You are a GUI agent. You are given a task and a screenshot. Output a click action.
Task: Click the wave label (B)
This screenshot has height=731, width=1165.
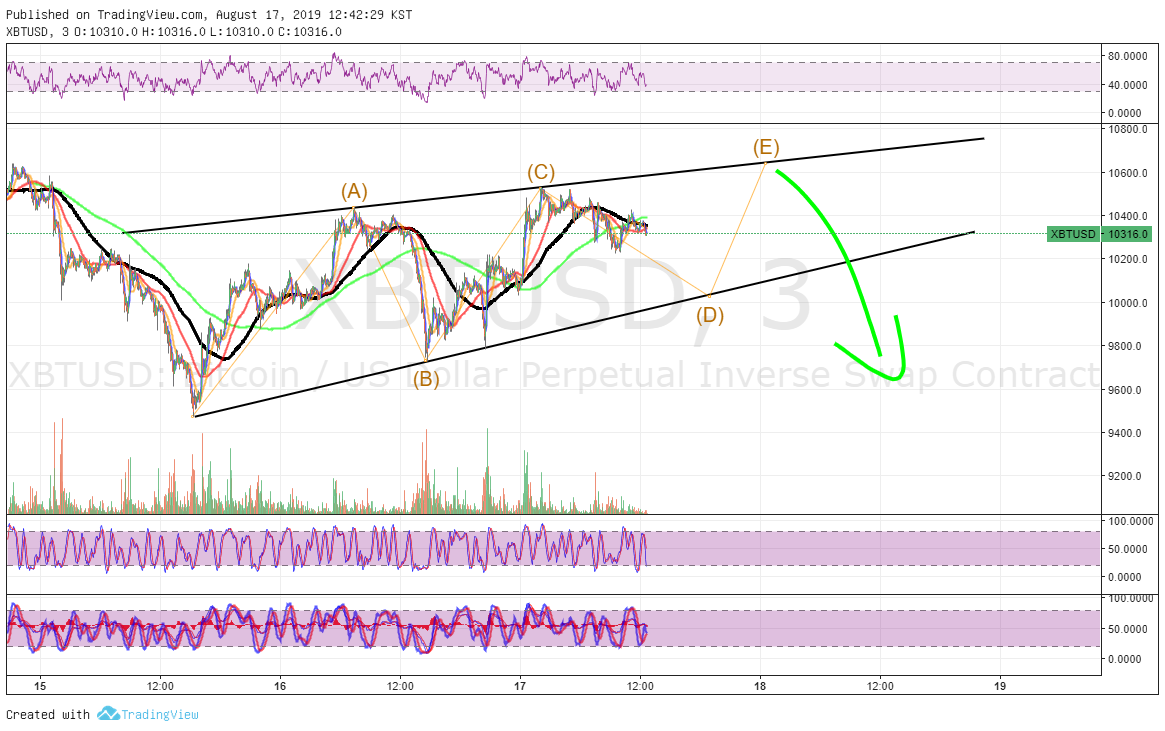[x=426, y=380]
